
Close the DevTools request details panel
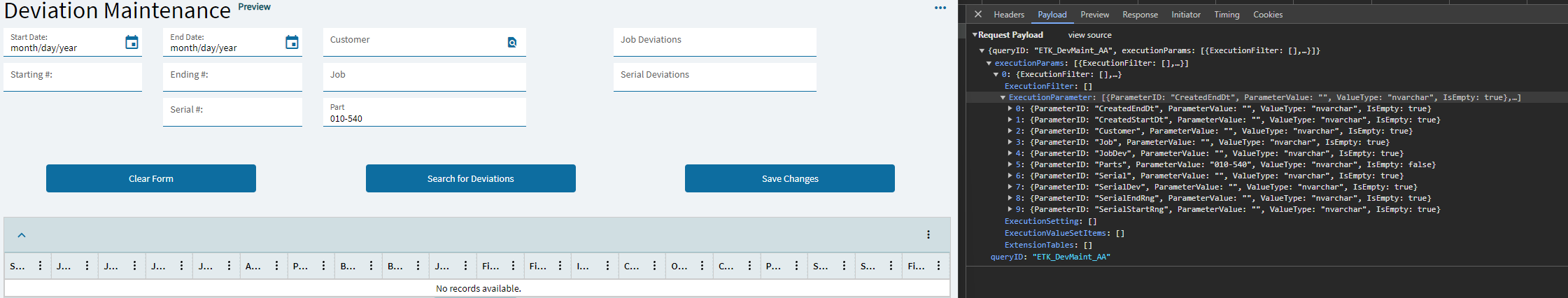pyautogui.click(x=978, y=14)
